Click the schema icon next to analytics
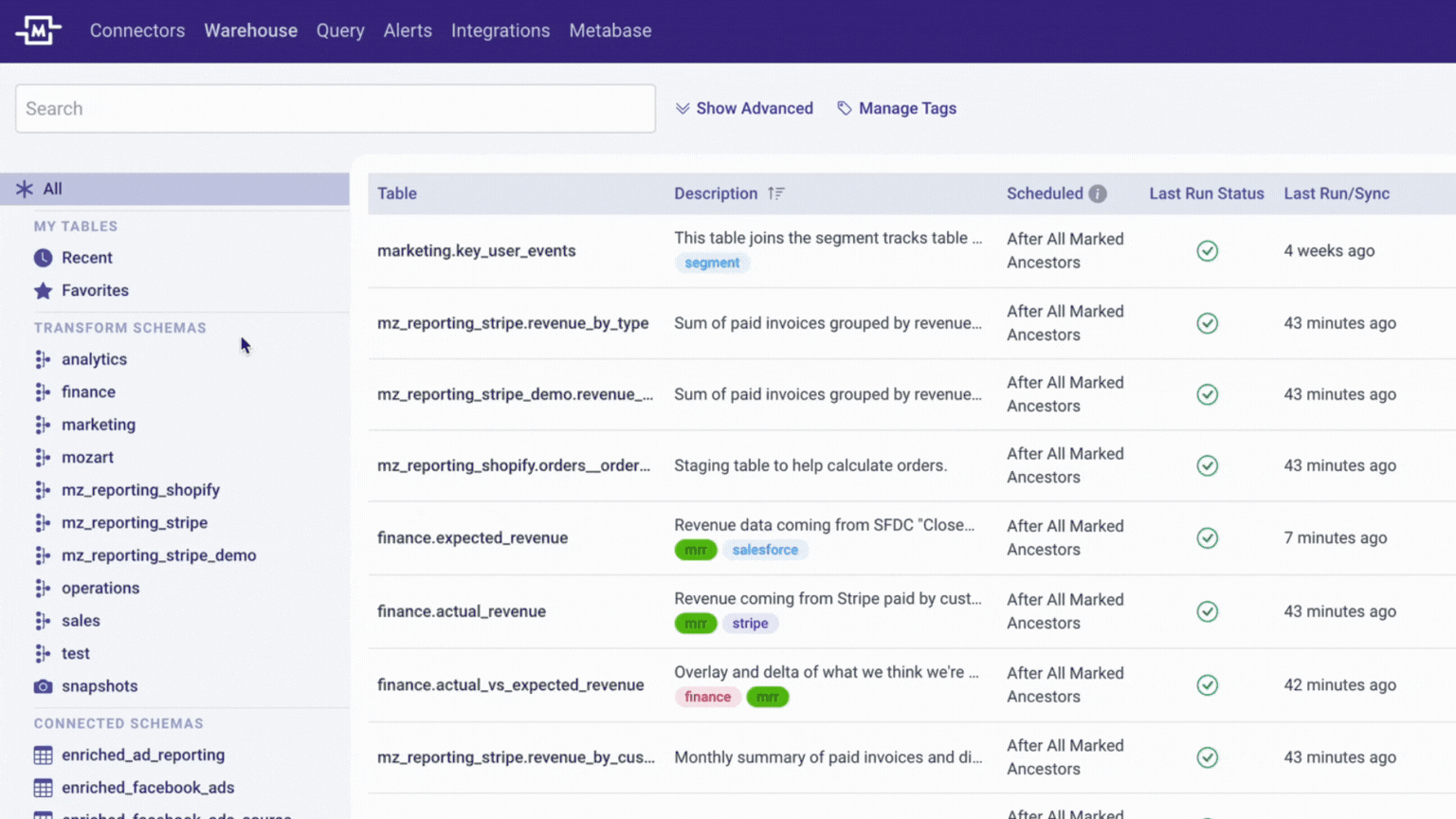The width and height of the screenshot is (1456, 819). coord(43,359)
